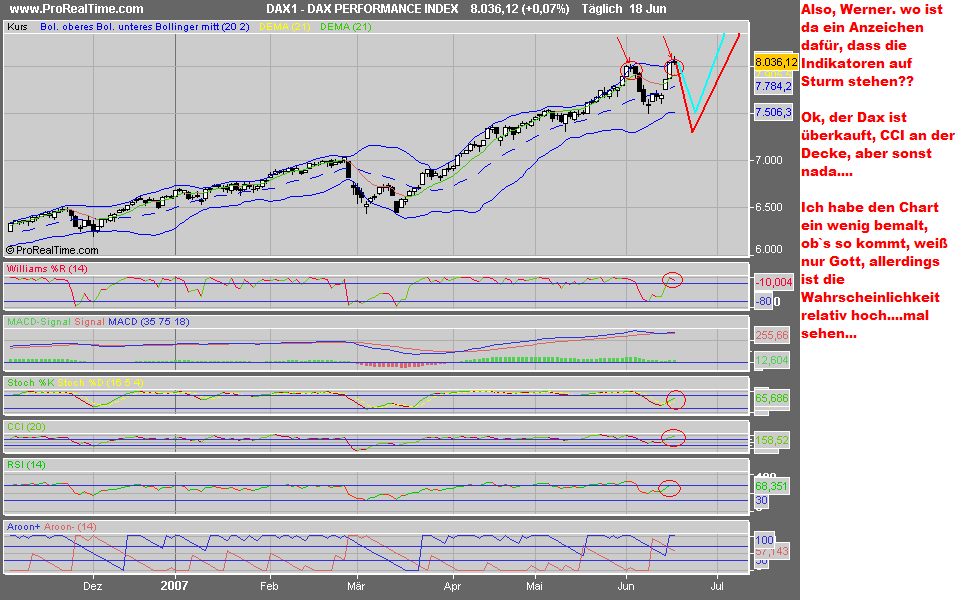This screenshot has width=957, height=600.
Task: Click the 100 Aroon value tag
Action: click(764, 540)
